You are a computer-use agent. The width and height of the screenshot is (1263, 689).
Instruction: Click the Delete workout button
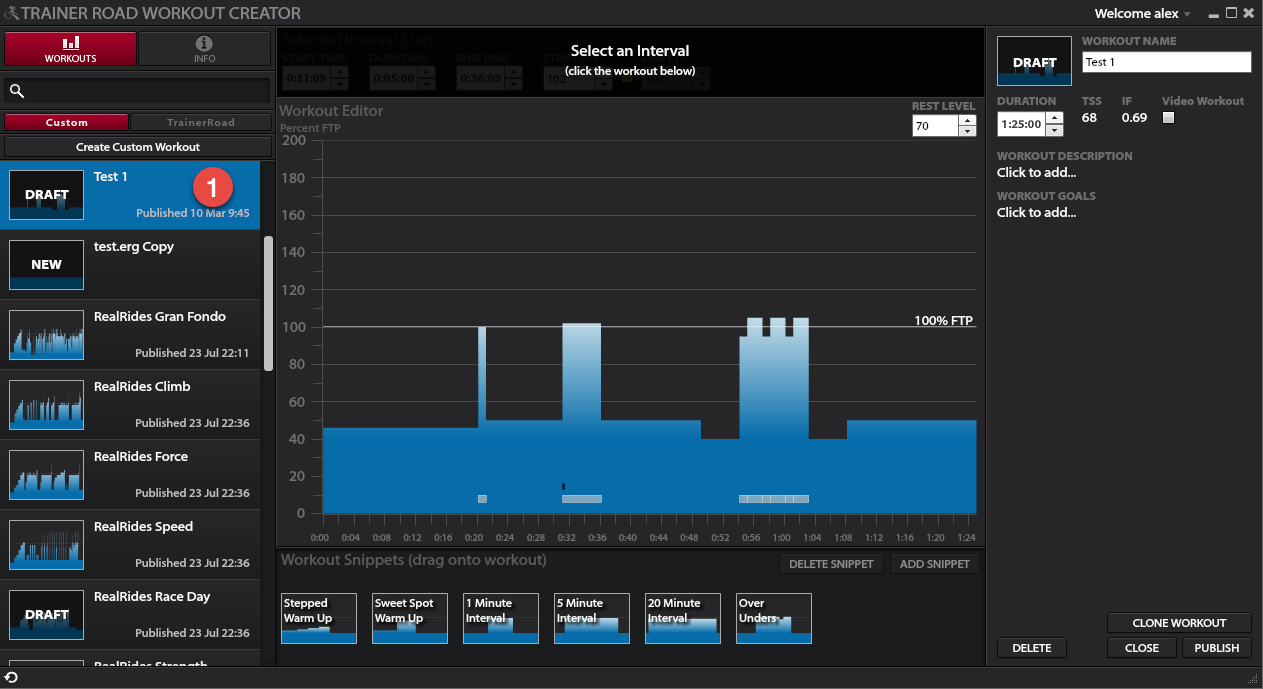1032,648
